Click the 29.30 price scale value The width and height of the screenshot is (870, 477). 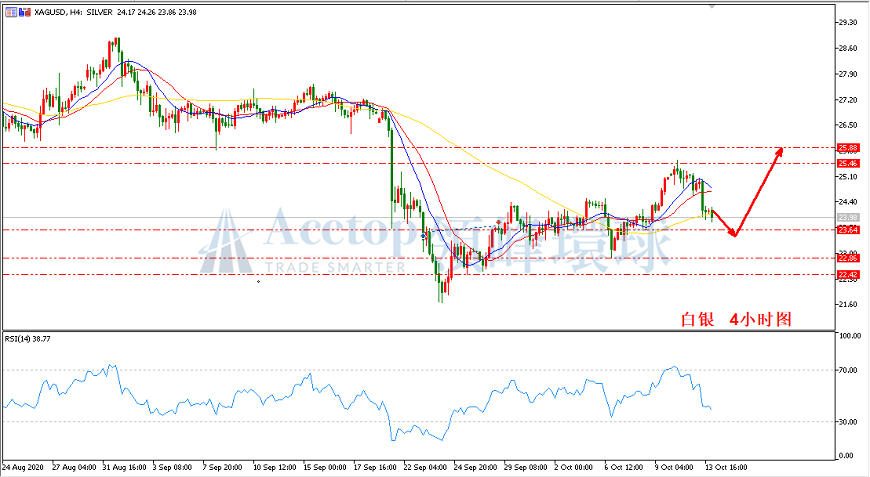coord(848,23)
